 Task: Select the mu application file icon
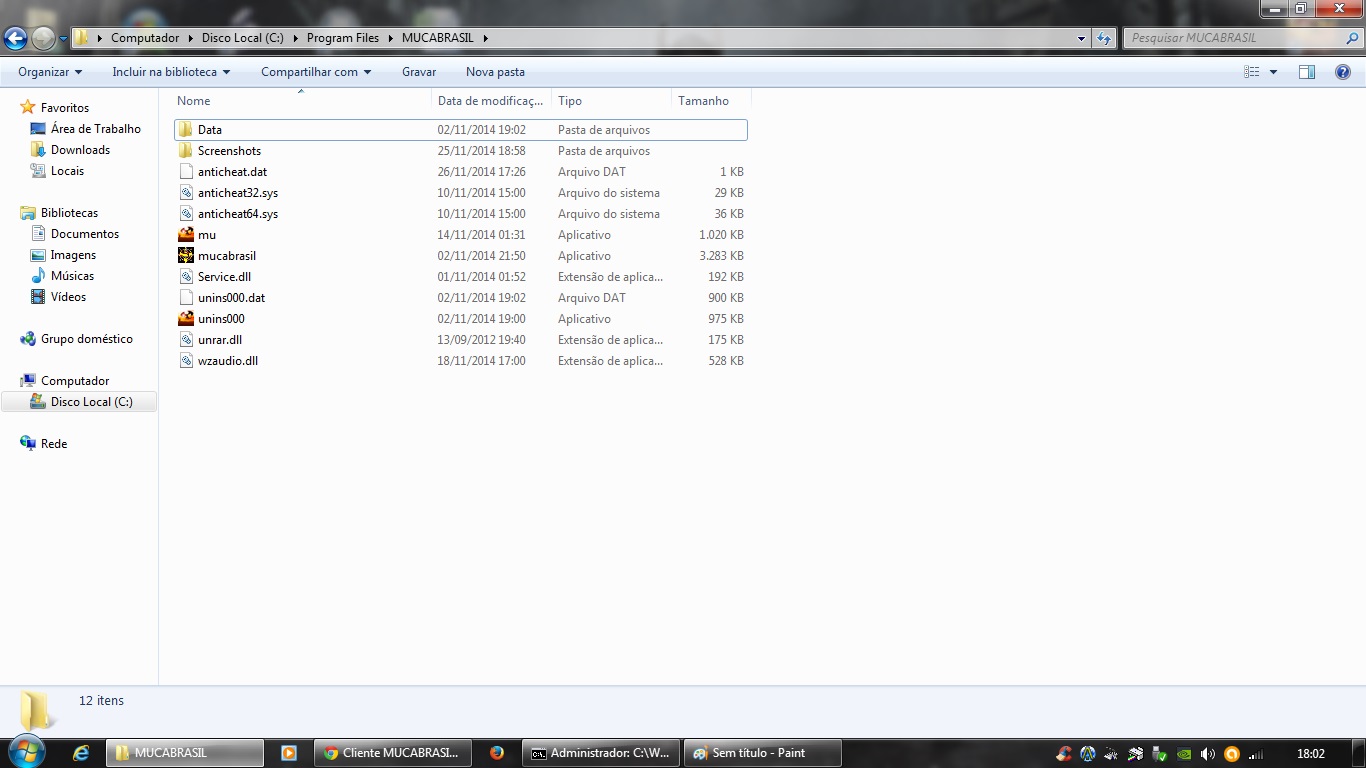[186, 235]
